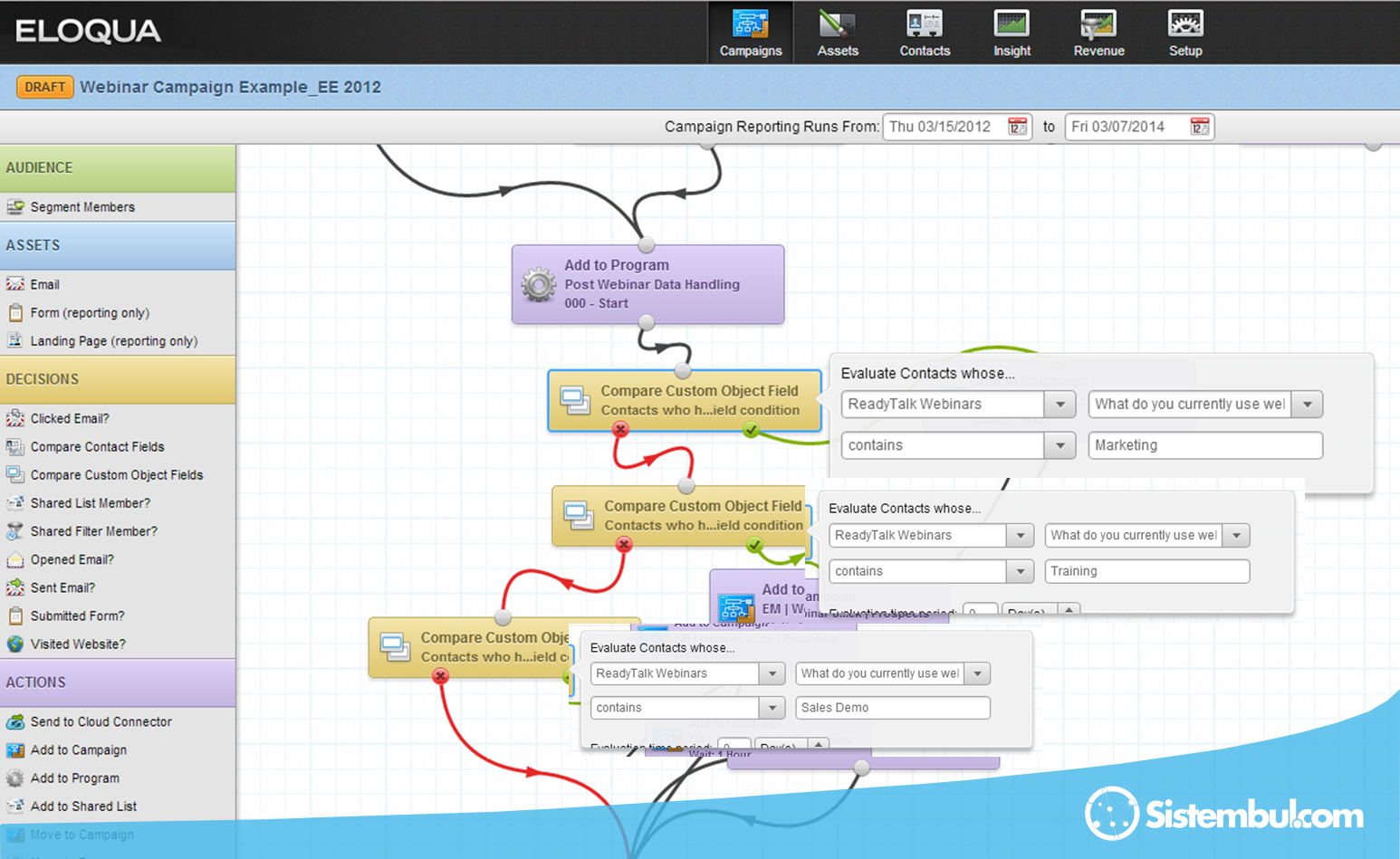
Task: Open the Assets tab
Action: coord(838,33)
